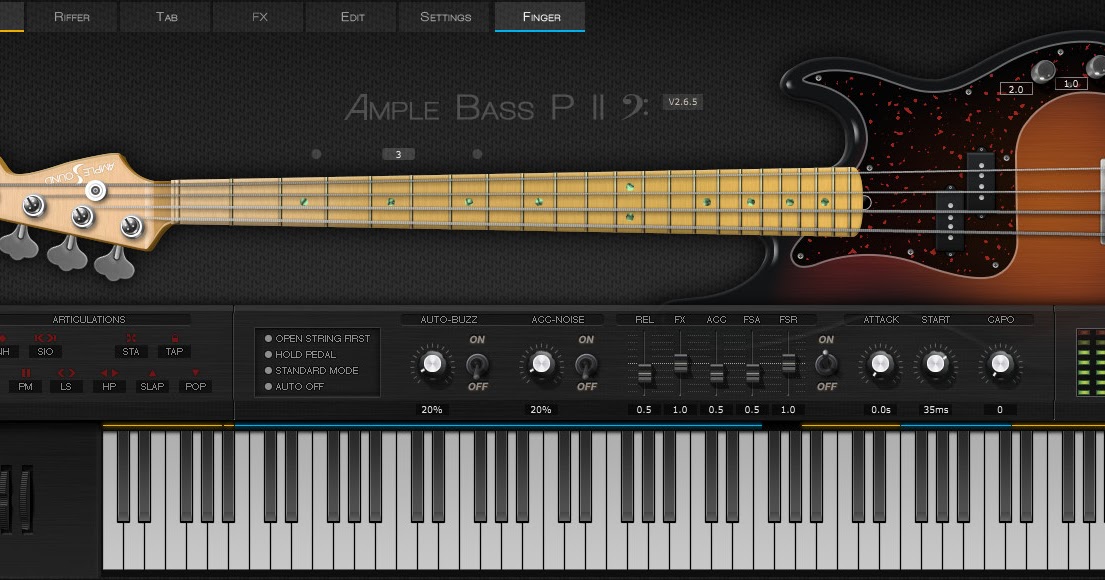Click the fret indicator showing 3
This screenshot has width=1105, height=580.
click(x=398, y=154)
